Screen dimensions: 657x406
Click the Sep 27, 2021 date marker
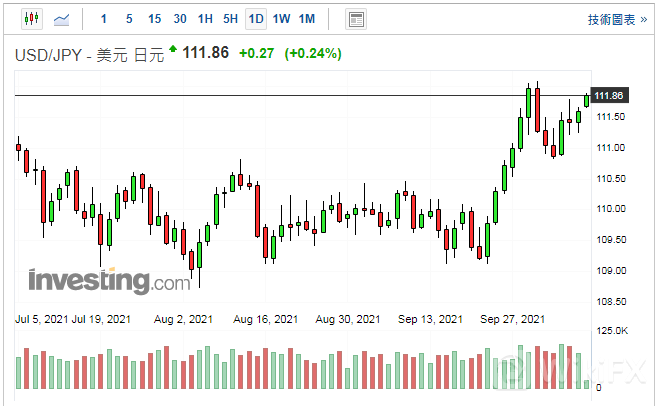[512, 319]
